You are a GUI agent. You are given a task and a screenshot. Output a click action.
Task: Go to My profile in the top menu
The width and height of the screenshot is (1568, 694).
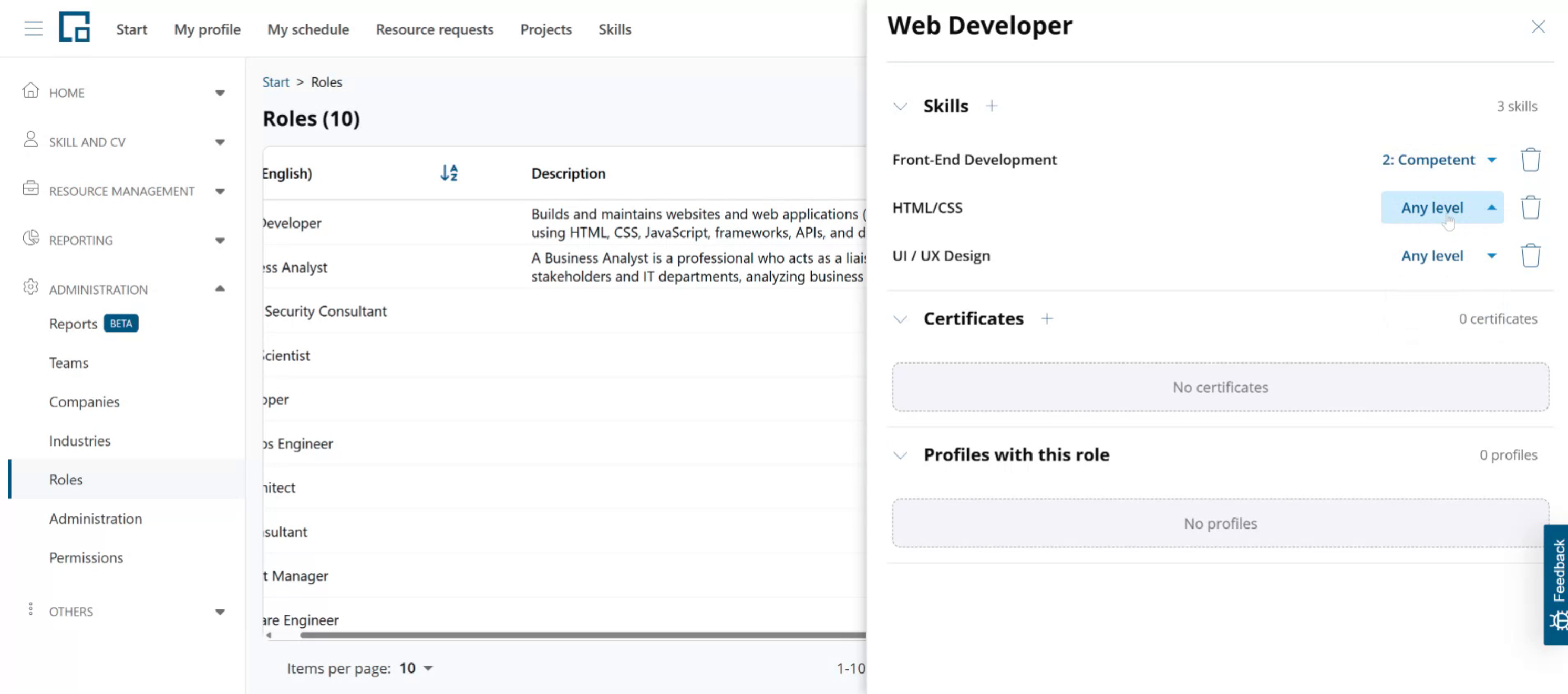207,29
